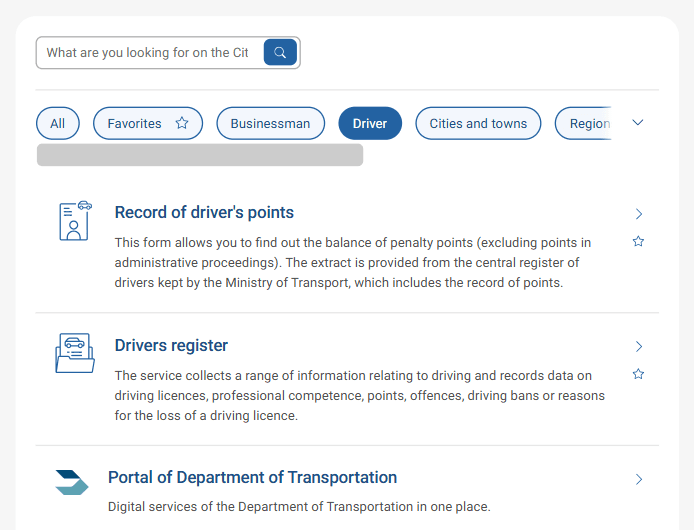Open the Drivers register title link
The width and height of the screenshot is (694, 530).
pos(171,345)
